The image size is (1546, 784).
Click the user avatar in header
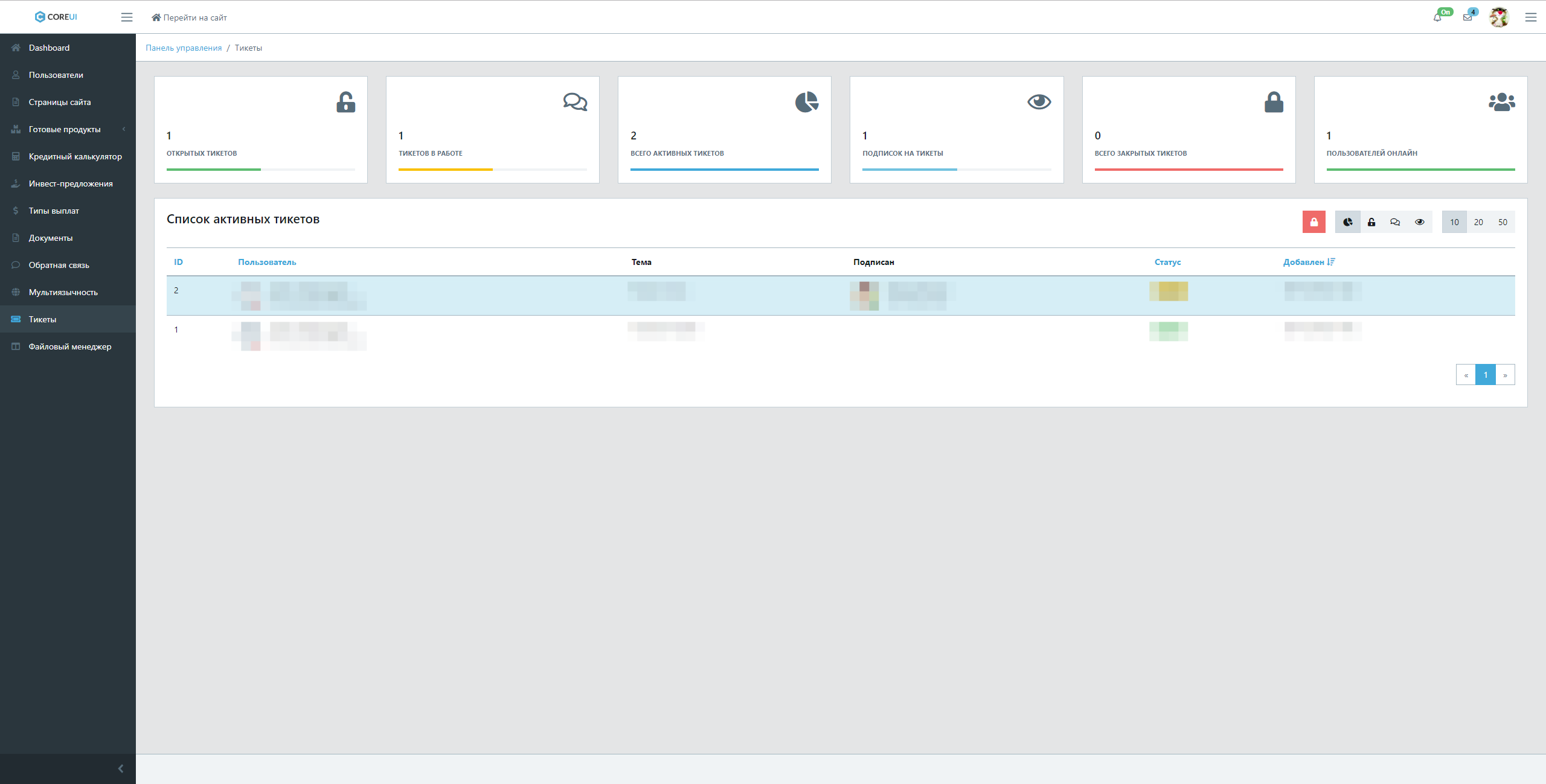point(1499,18)
